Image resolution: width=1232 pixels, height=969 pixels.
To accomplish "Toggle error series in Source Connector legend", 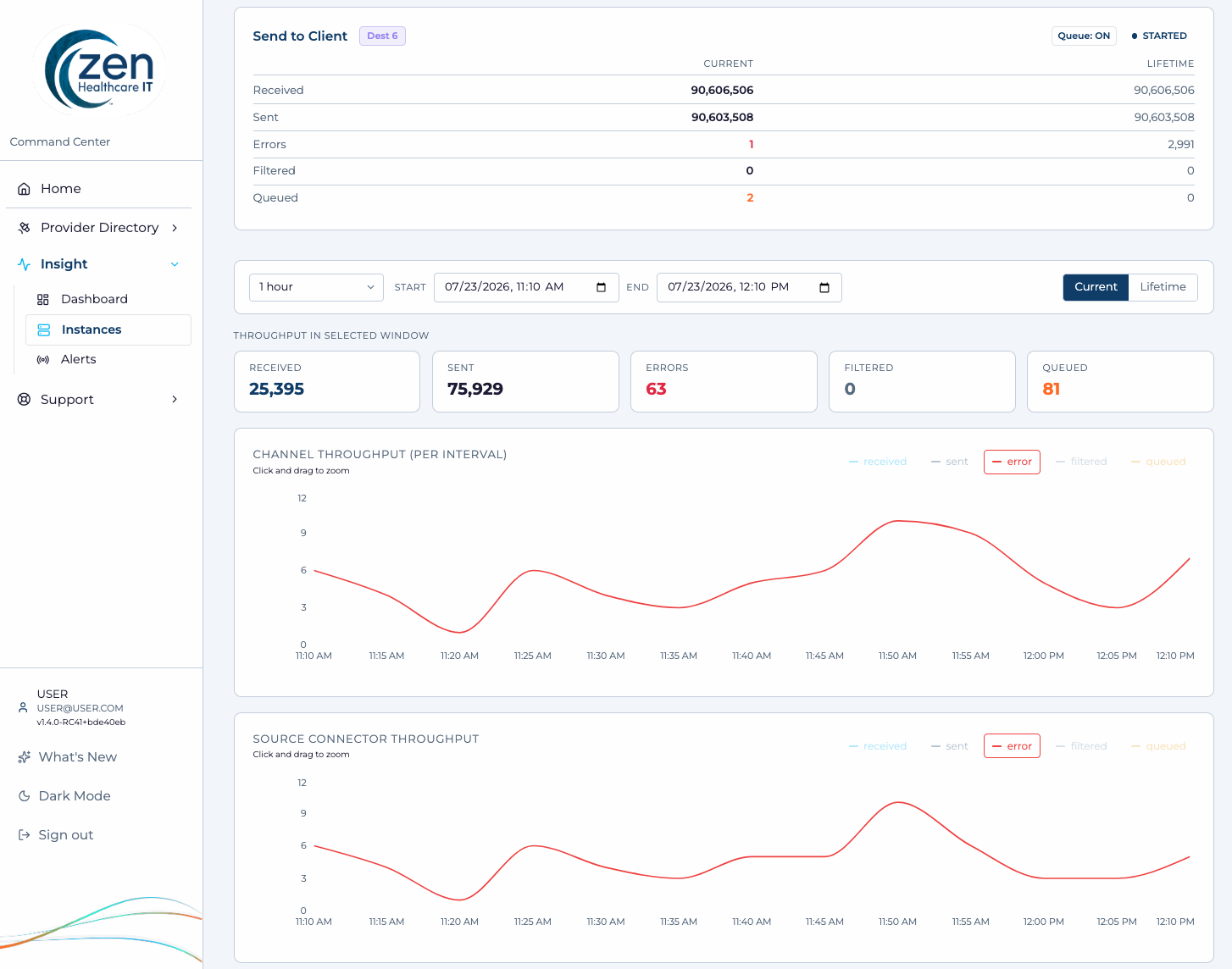I will tap(1012, 746).
